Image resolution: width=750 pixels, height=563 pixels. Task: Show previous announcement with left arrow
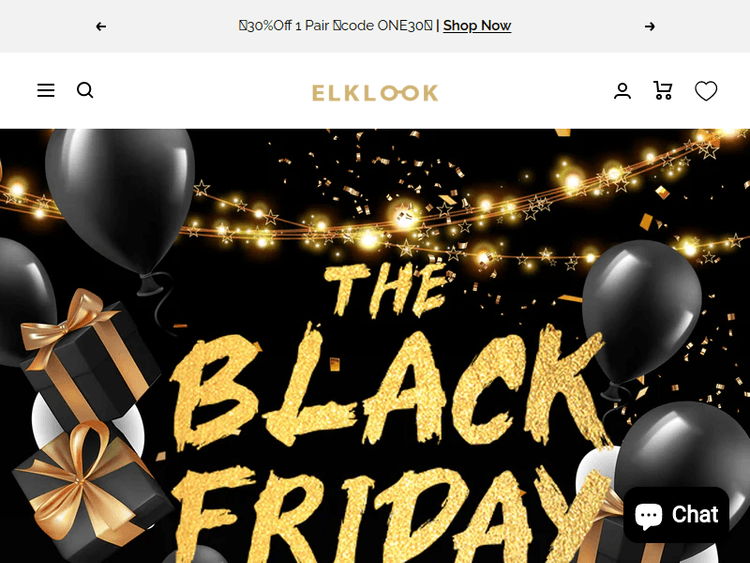tap(101, 26)
